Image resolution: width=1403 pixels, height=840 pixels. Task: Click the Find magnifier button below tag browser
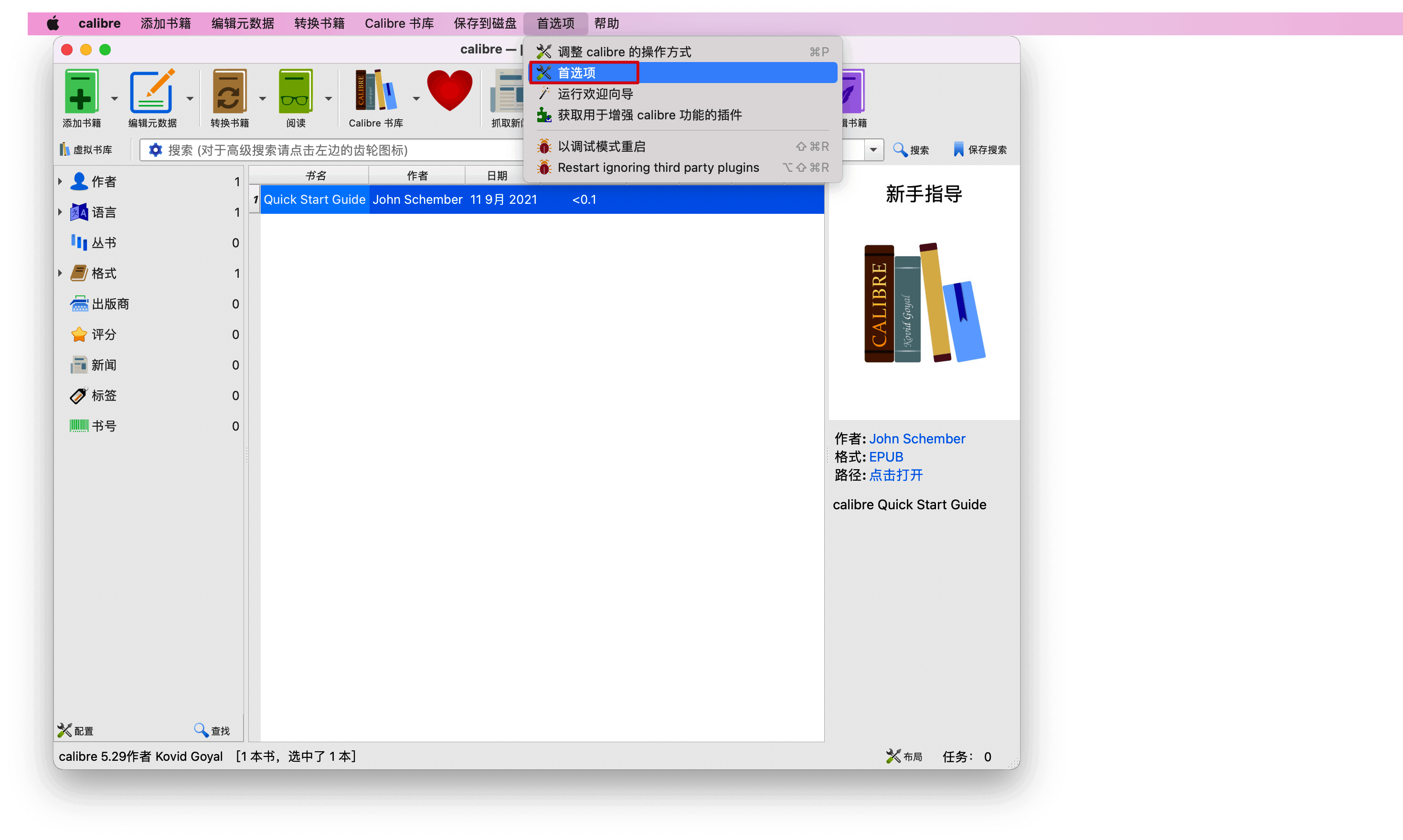pyautogui.click(x=212, y=730)
